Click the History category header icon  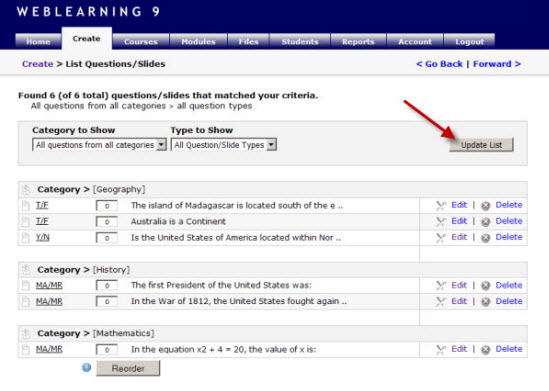pos(26,270)
